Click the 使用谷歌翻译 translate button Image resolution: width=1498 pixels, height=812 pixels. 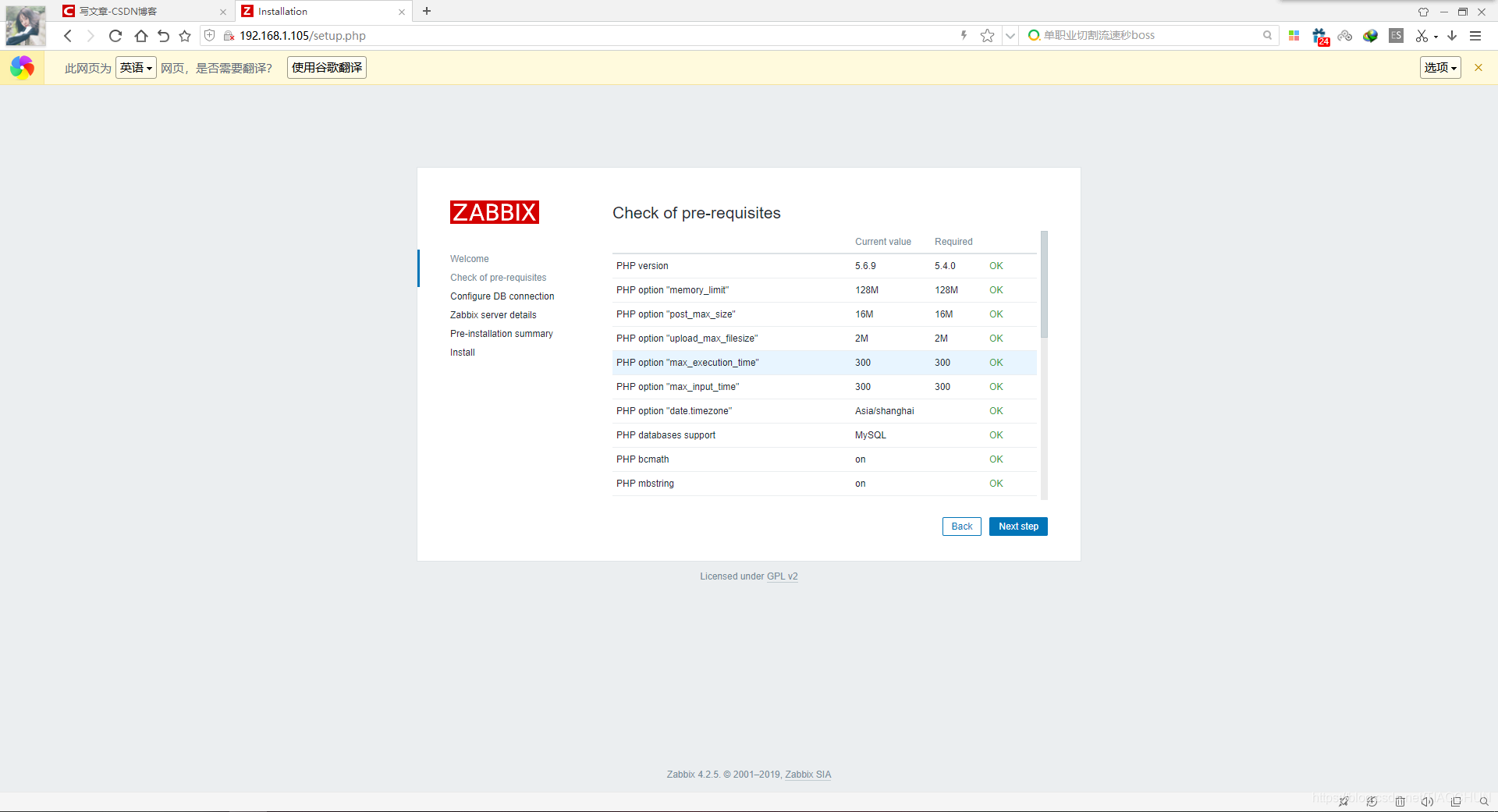pos(327,68)
